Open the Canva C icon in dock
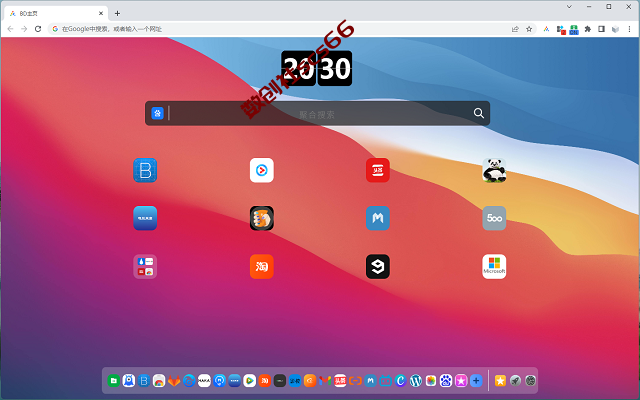 tap(400, 381)
